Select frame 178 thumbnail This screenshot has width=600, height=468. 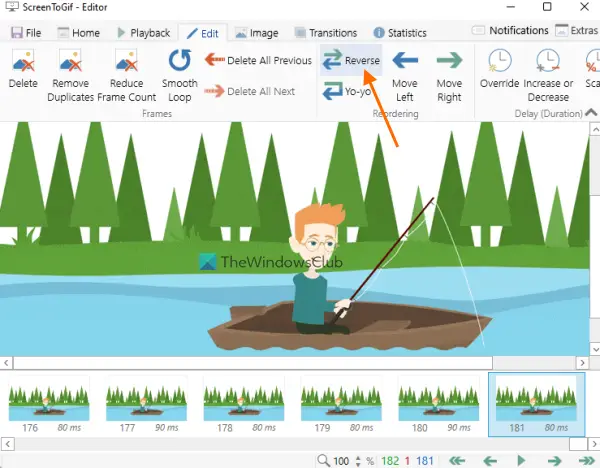tap(244, 405)
